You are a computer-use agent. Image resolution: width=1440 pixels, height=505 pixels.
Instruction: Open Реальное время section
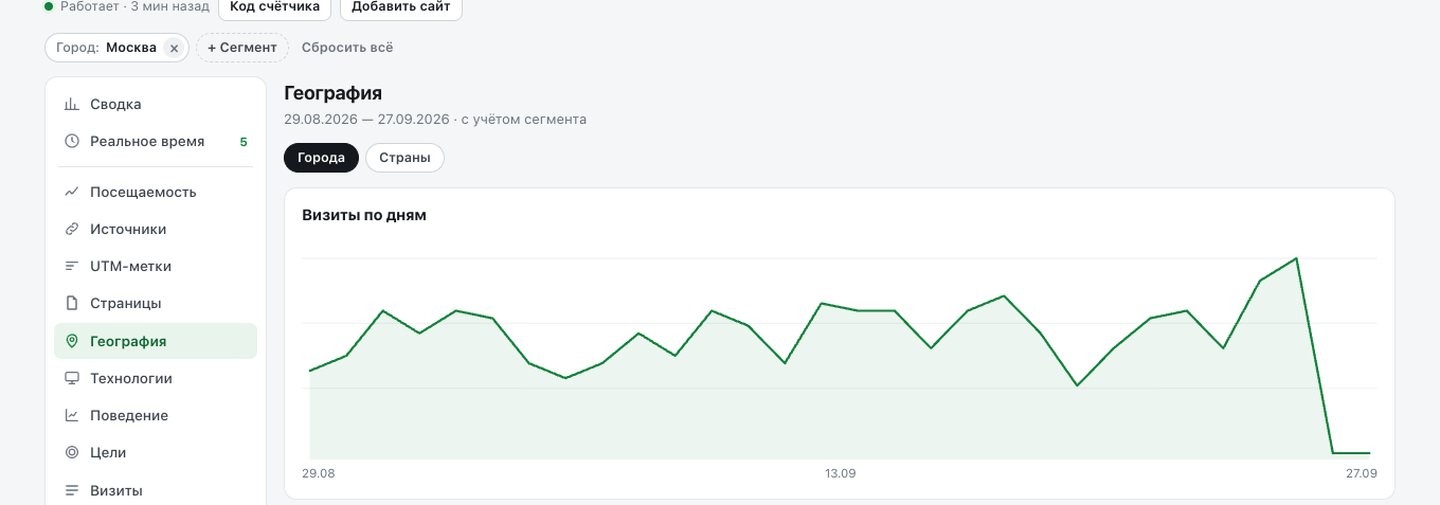pyautogui.click(x=156, y=141)
